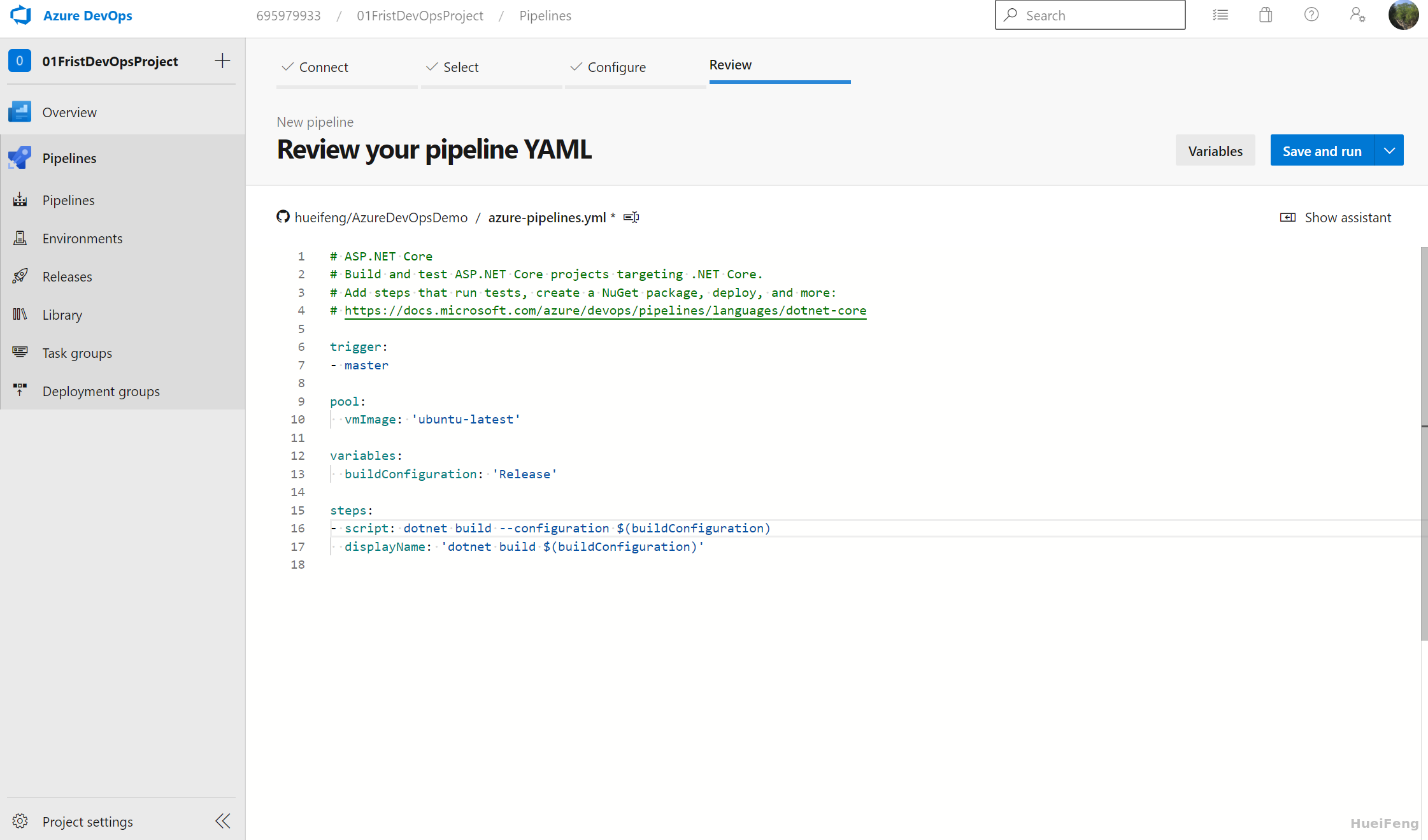Click the azure-pipelines.yml file name
The width and height of the screenshot is (1428, 840).
[547, 217]
